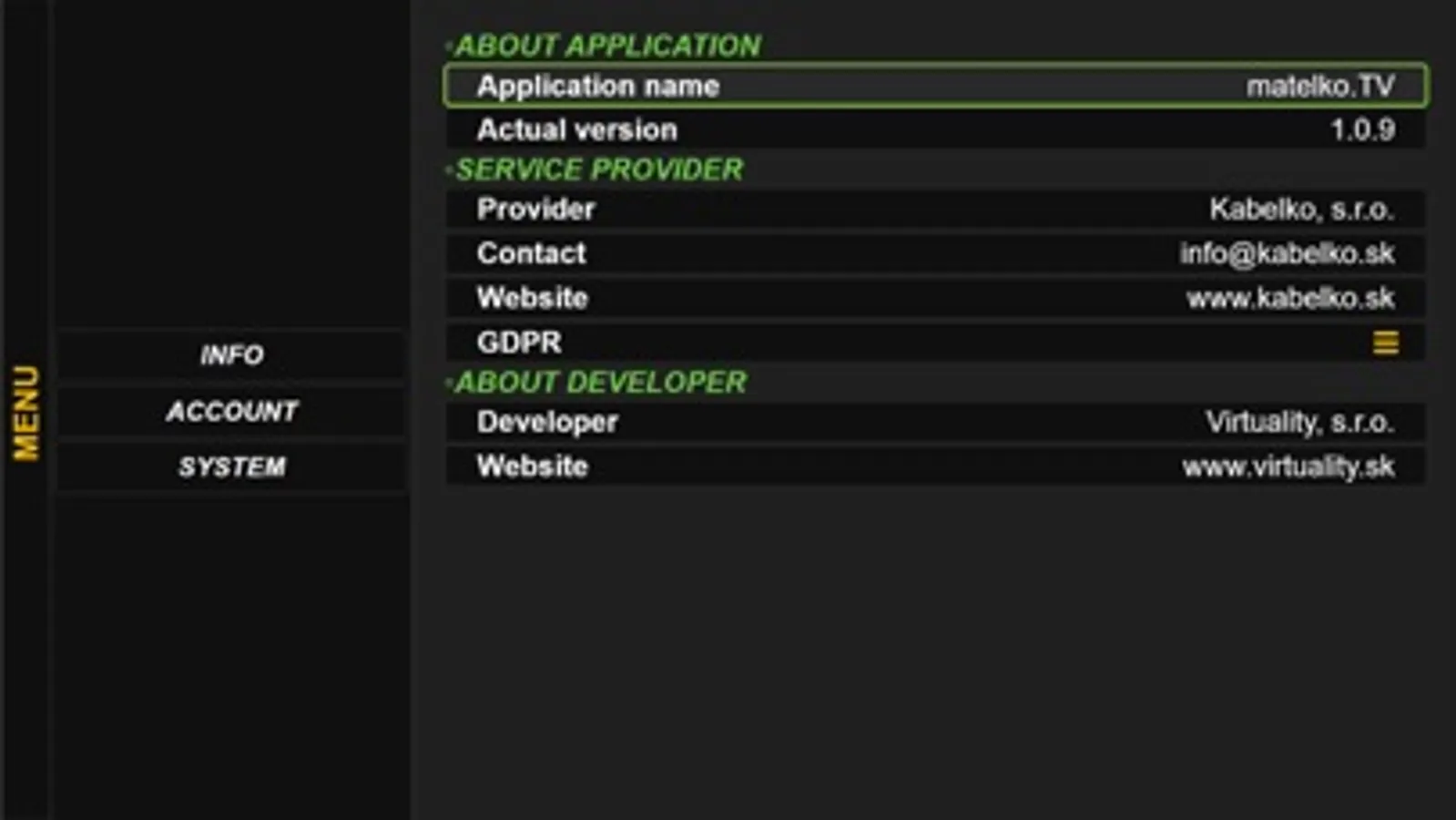Select the Actual version row
The width and height of the screenshot is (1456, 820).
(935, 129)
